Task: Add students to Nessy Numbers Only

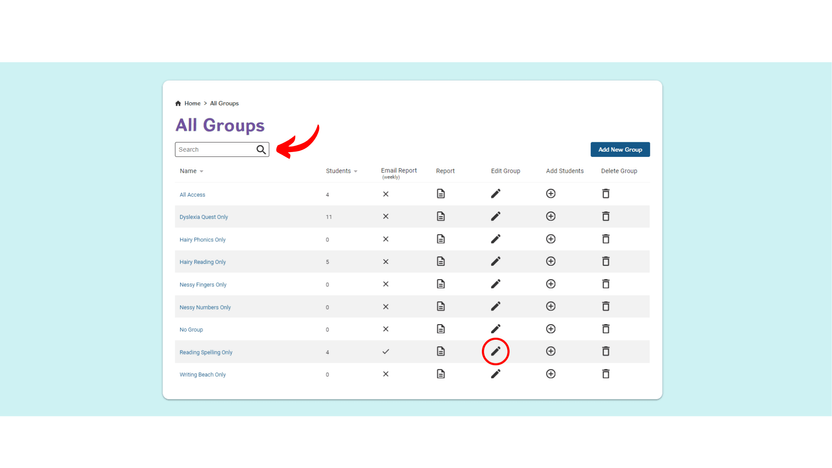Action: coord(551,306)
